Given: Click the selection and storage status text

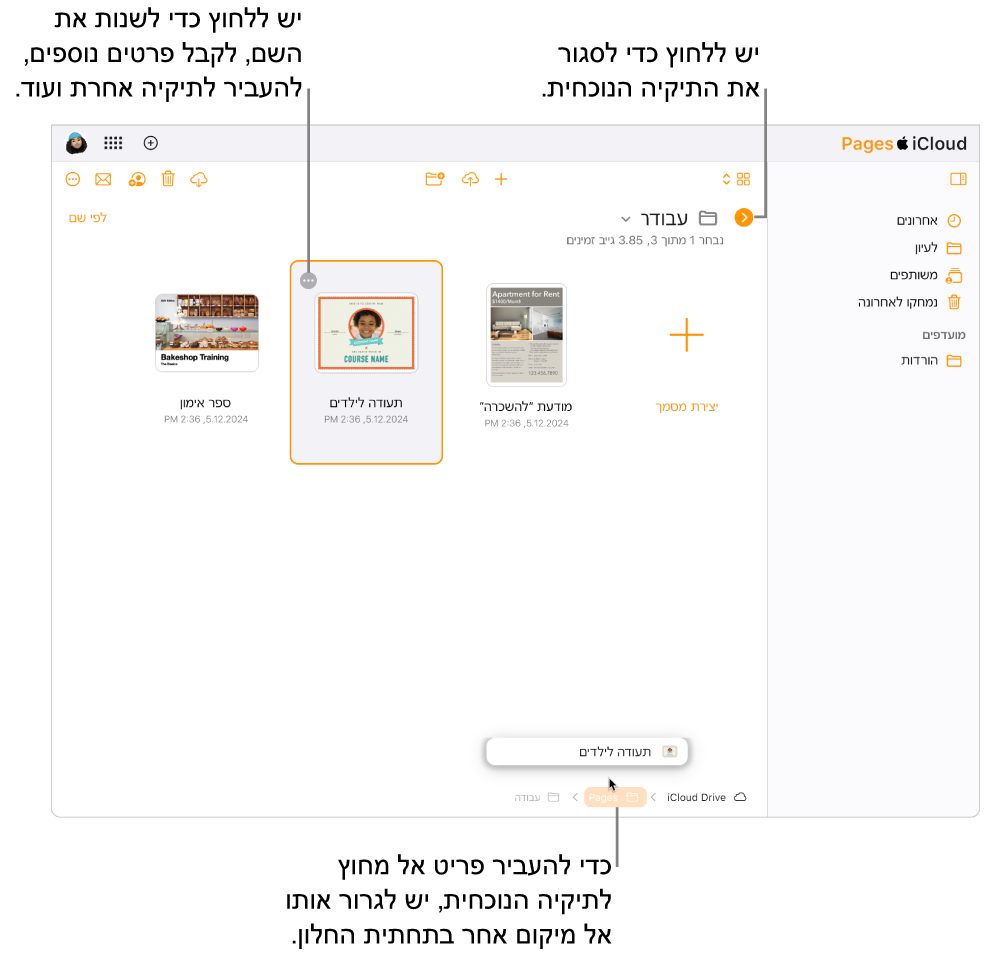Looking at the screenshot, I should click(645, 240).
